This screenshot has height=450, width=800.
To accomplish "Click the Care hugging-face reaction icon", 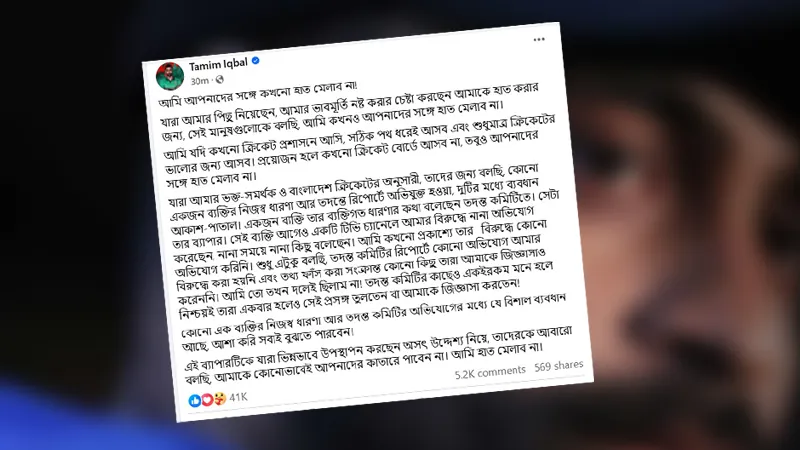I will pos(219,398).
